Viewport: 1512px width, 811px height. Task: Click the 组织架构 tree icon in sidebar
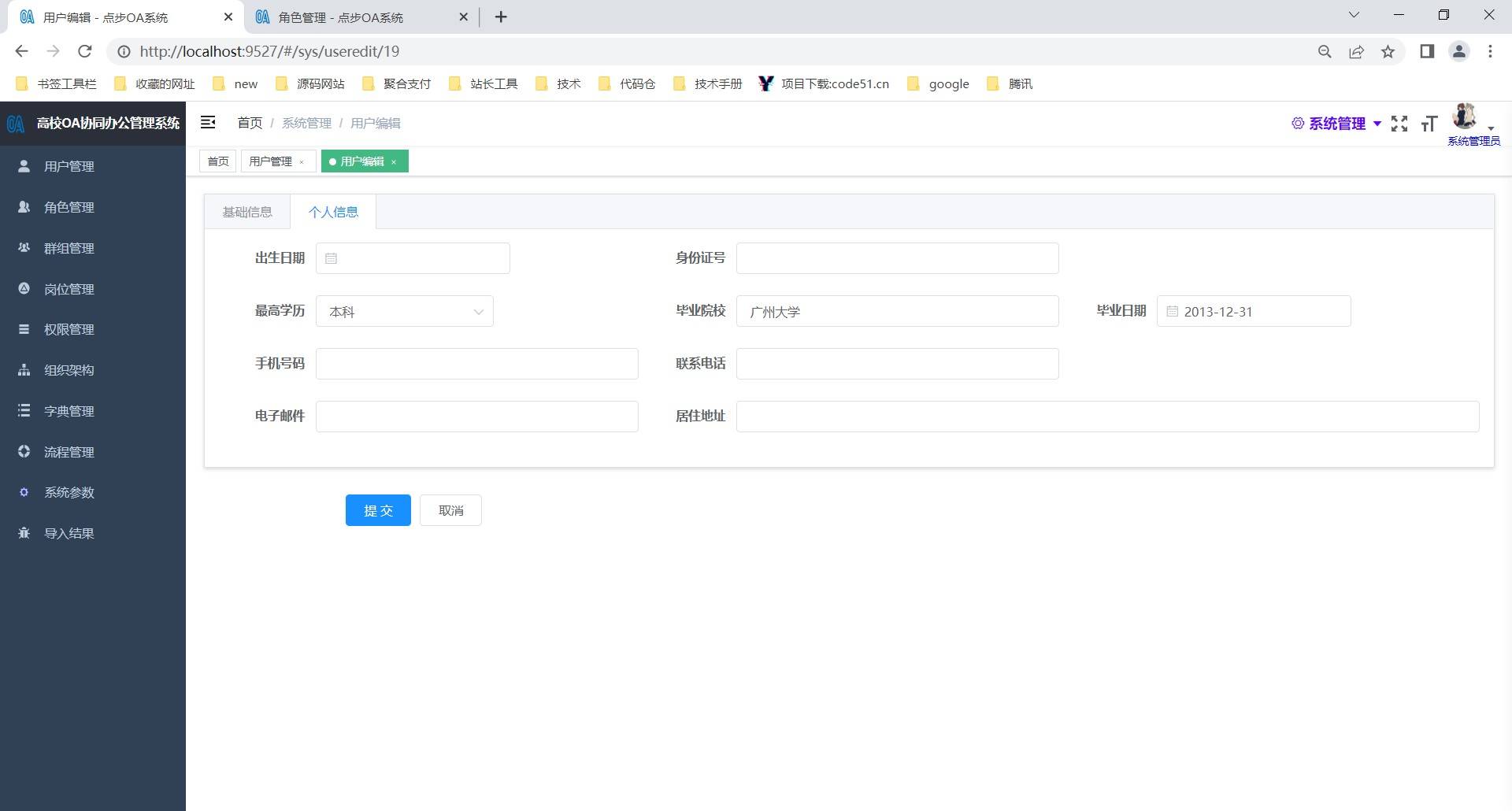tap(24, 370)
